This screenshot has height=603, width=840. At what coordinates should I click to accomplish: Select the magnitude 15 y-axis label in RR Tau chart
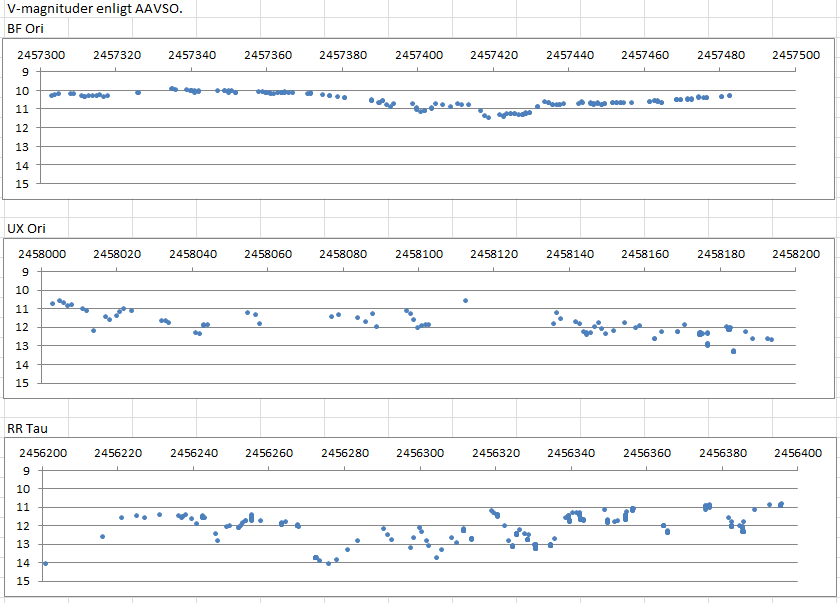23,581
